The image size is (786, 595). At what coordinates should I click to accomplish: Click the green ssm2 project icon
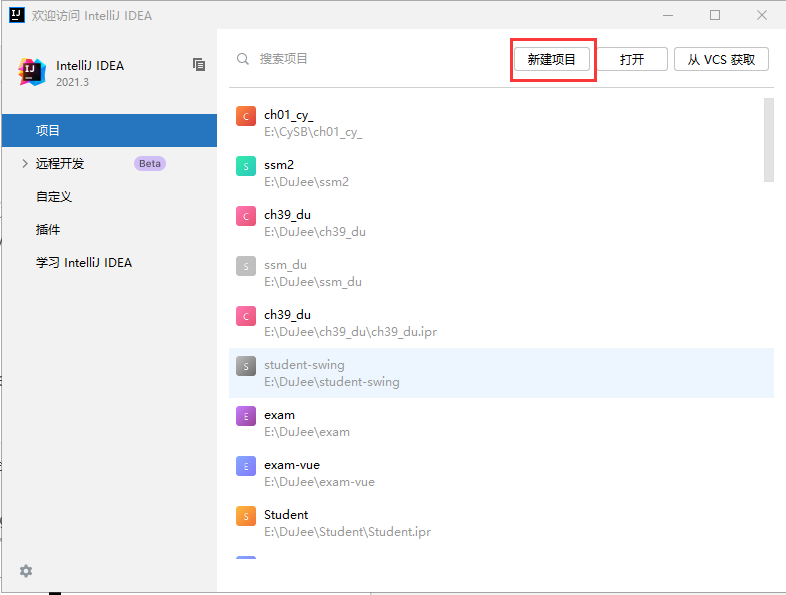pyautogui.click(x=246, y=166)
